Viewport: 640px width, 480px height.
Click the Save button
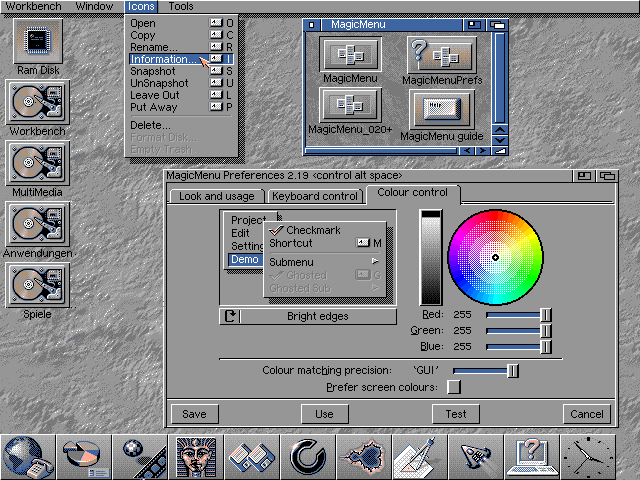194,414
